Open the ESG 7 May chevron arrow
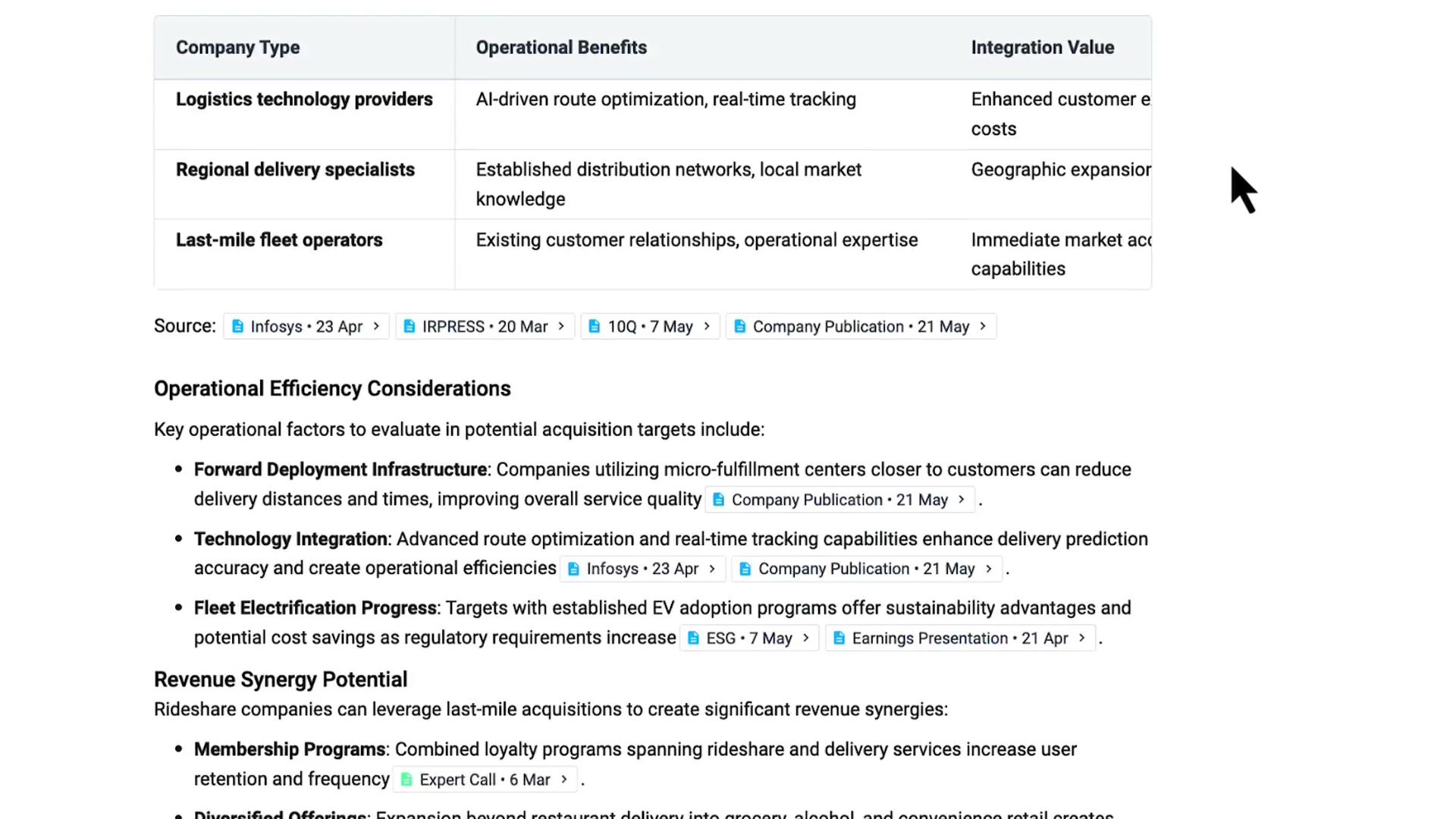Image resolution: width=1456 pixels, height=819 pixels. (806, 639)
